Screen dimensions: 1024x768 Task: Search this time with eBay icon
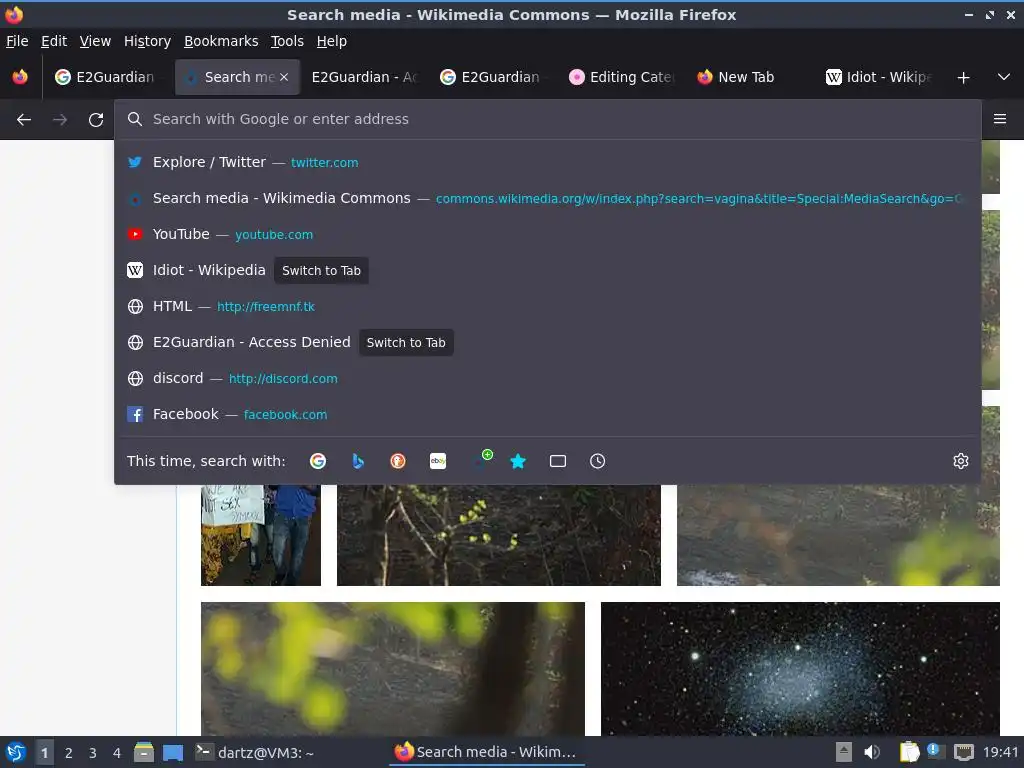438,461
